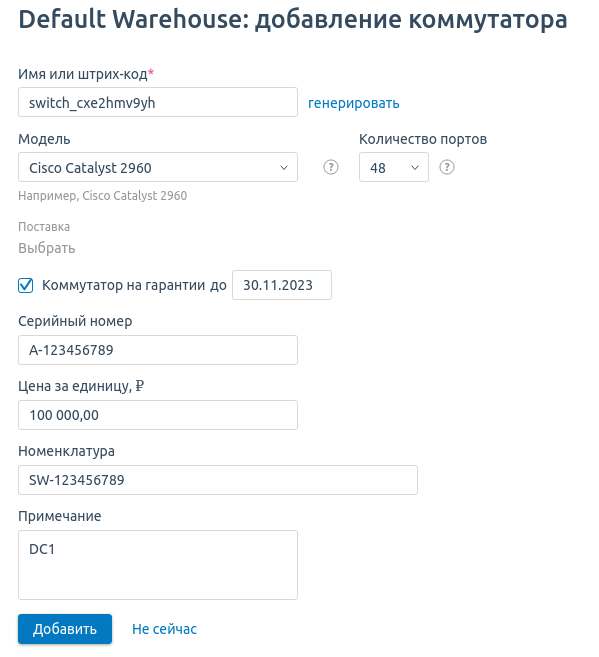Click the Не сейчас link
The height and width of the screenshot is (657, 599).
coord(164,629)
